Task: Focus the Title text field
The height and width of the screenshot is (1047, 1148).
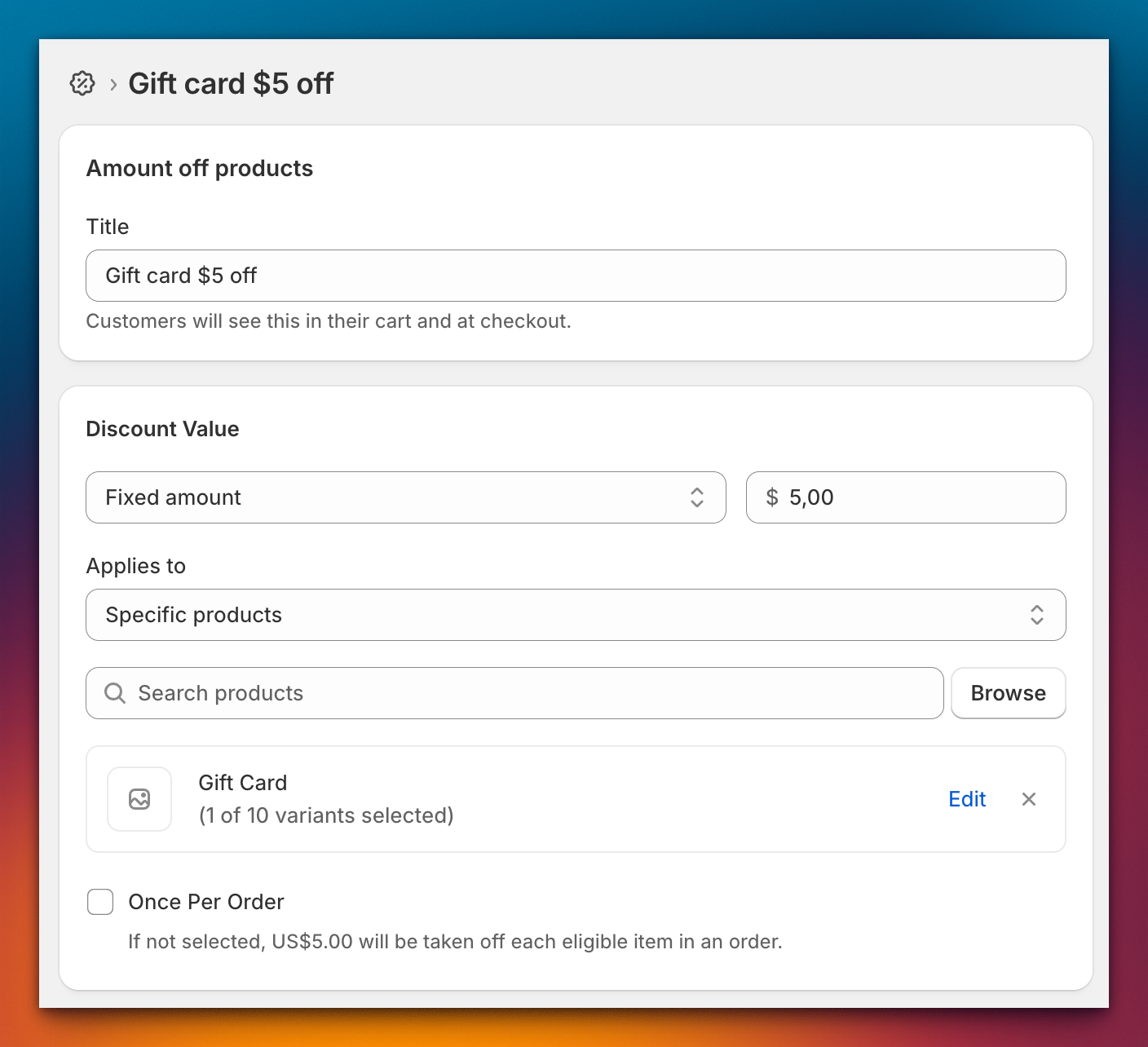Action: click(x=576, y=276)
